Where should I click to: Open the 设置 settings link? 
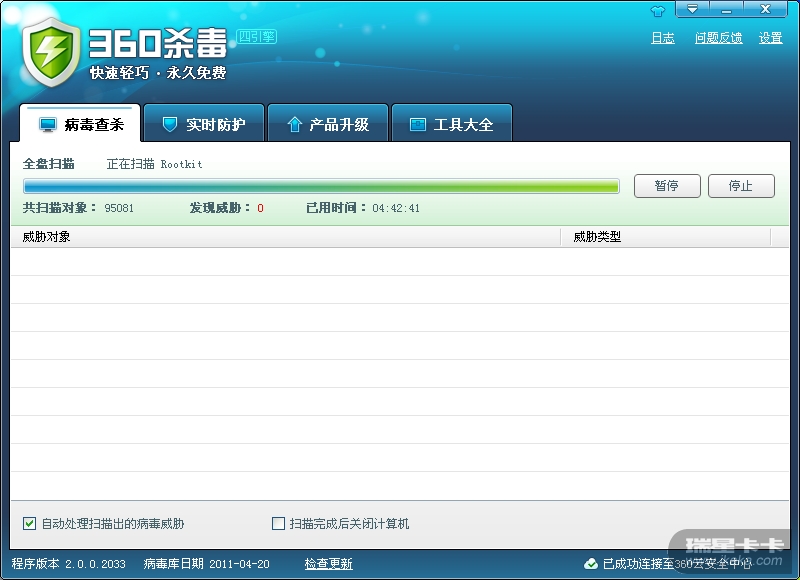[770, 38]
